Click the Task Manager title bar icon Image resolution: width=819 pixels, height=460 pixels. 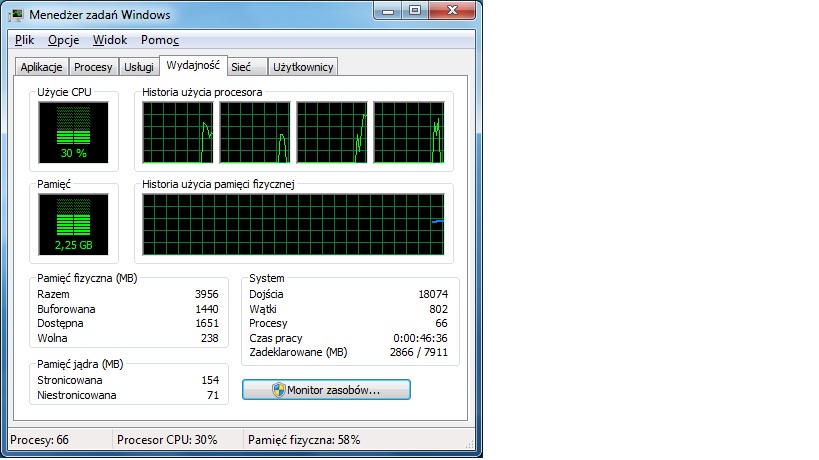(x=16, y=15)
